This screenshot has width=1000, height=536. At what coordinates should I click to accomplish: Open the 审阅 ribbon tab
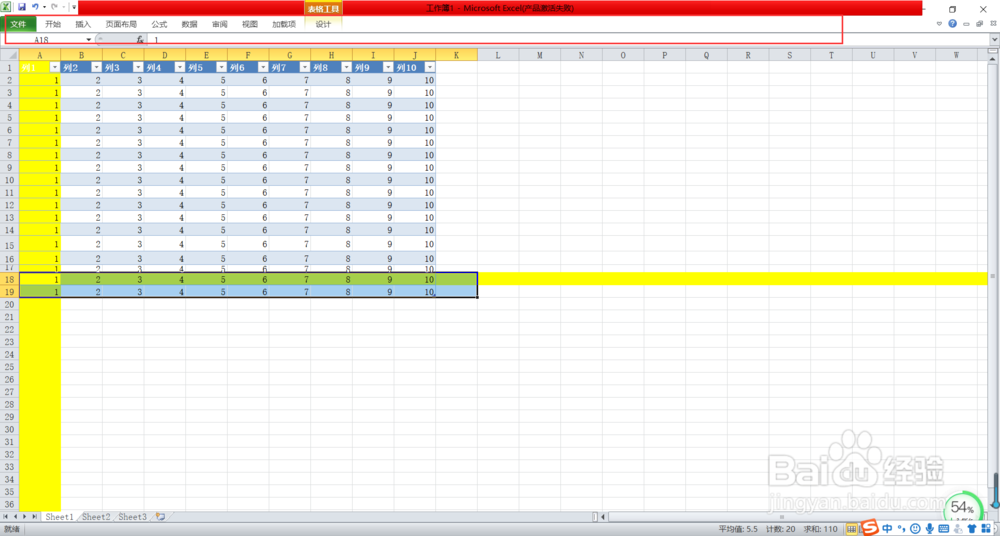(219, 24)
